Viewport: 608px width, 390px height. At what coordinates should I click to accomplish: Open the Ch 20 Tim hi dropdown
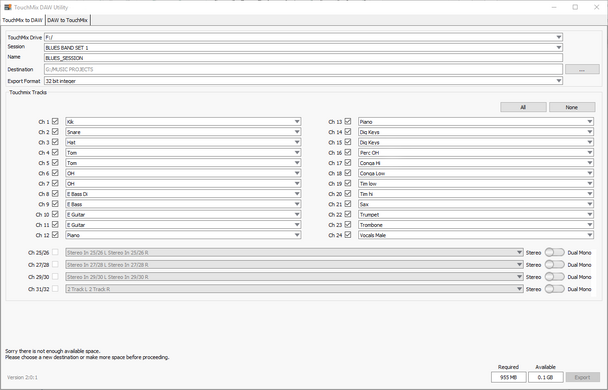(x=476, y=194)
